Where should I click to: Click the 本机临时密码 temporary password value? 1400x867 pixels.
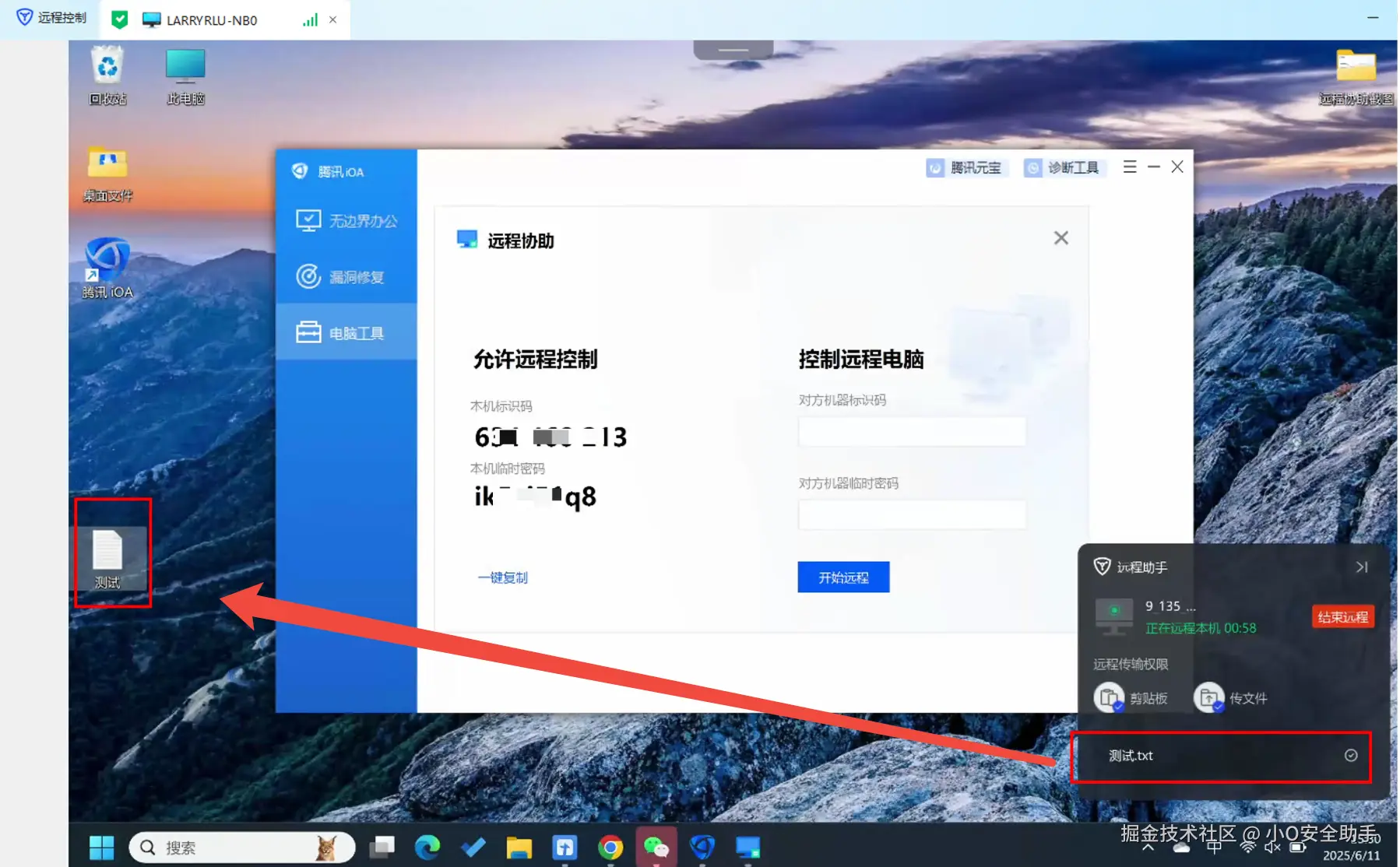pyautogui.click(x=536, y=497)
